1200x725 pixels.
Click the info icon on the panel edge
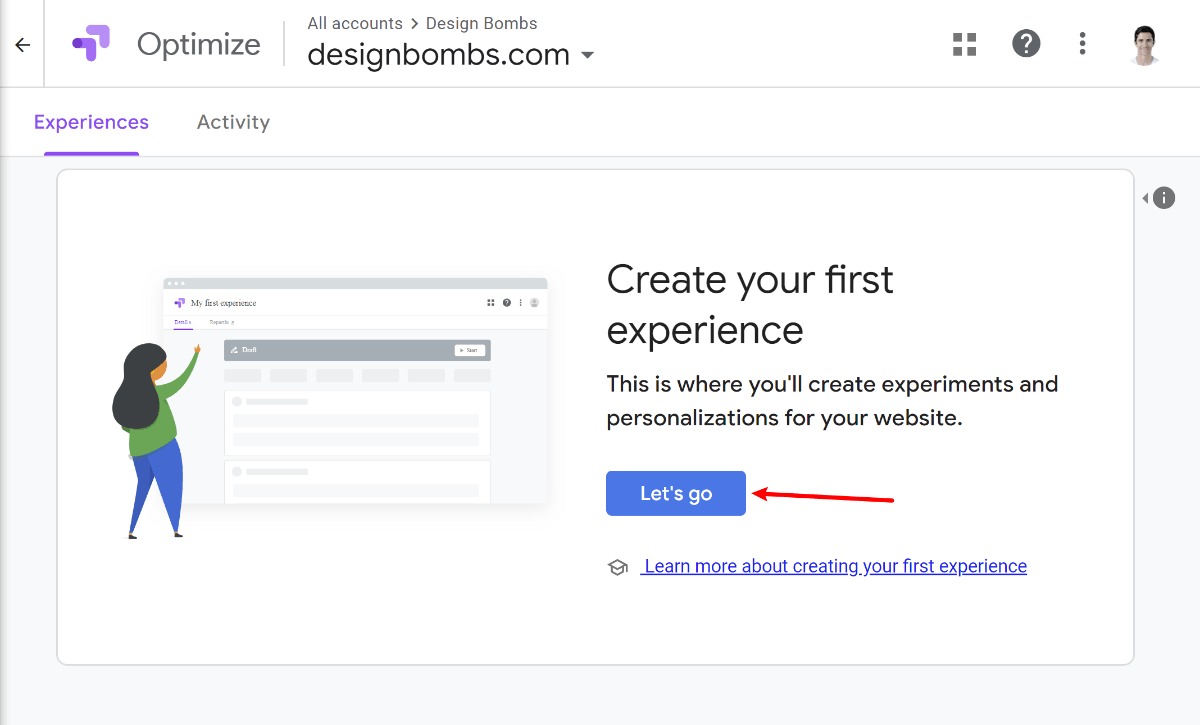[x=1165, y=197]
